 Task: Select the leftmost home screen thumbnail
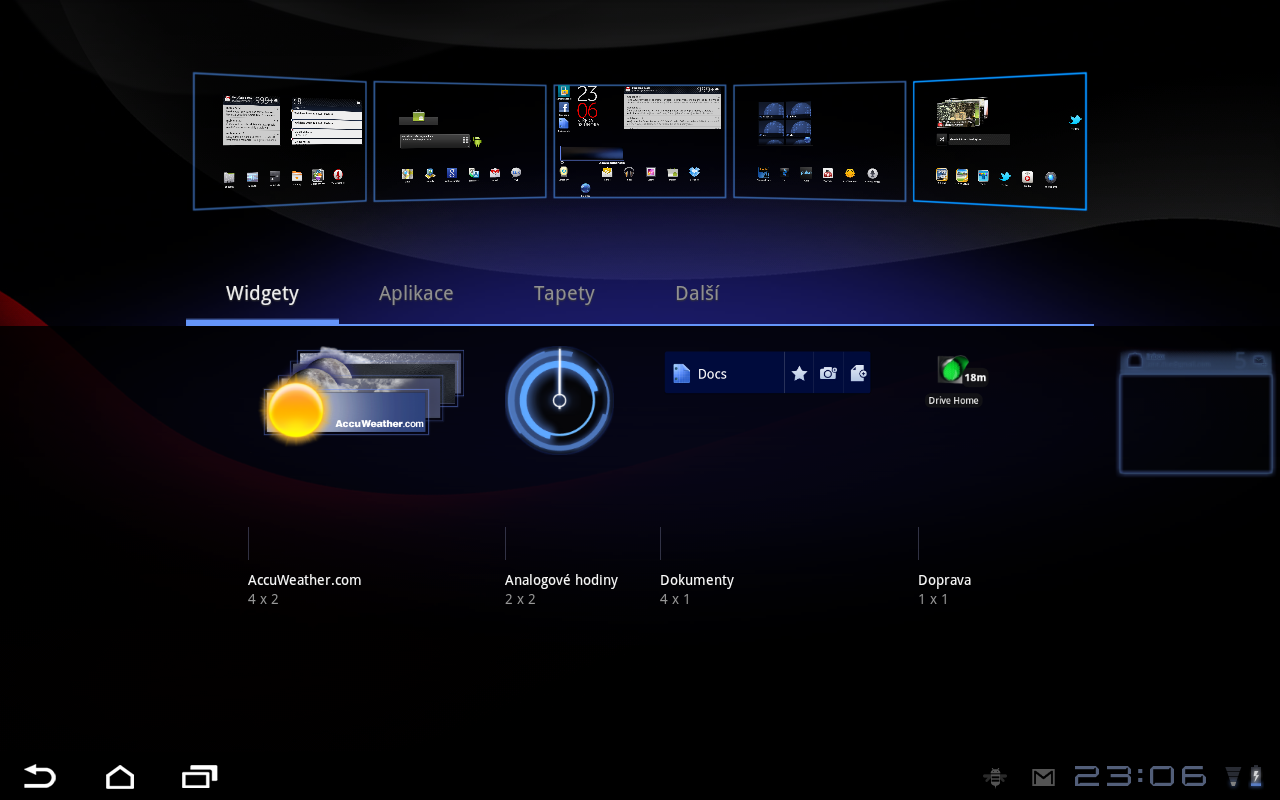point(280,141)
